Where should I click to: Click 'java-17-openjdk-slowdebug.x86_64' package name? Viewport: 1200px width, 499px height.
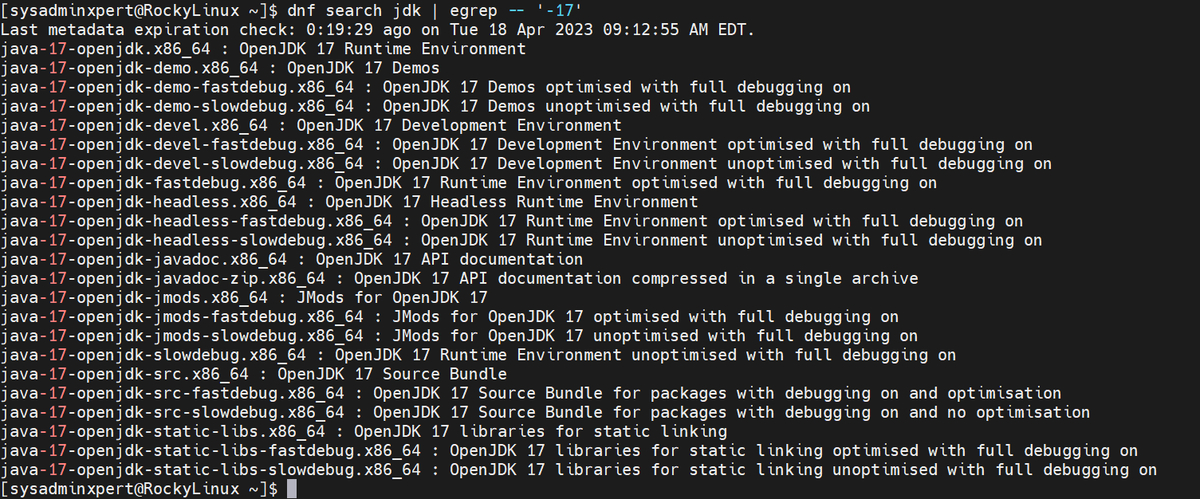(x=153, y=354)
